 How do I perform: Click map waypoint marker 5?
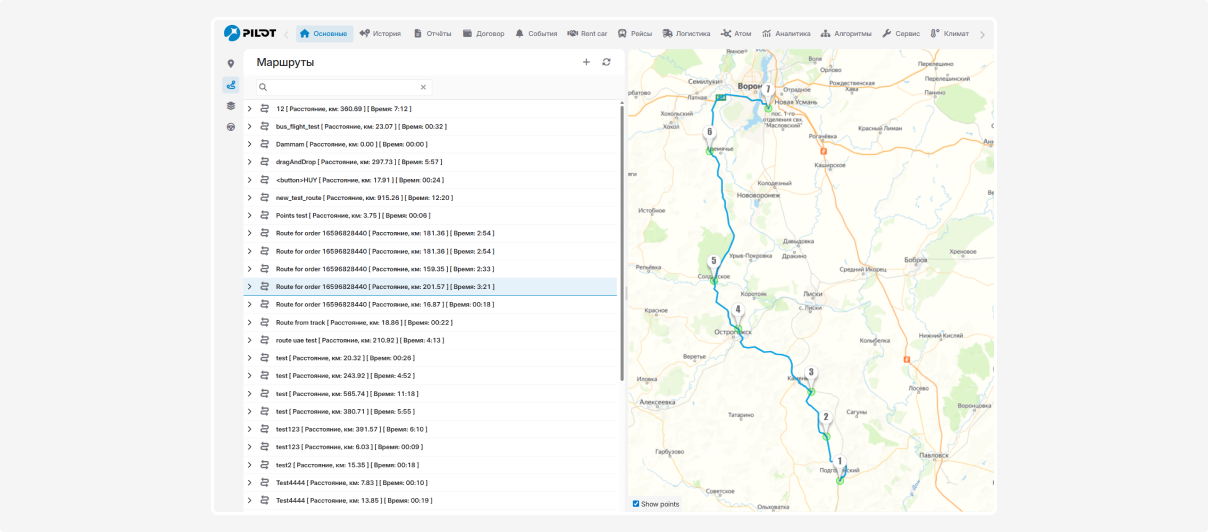click(x=713, y=262)
